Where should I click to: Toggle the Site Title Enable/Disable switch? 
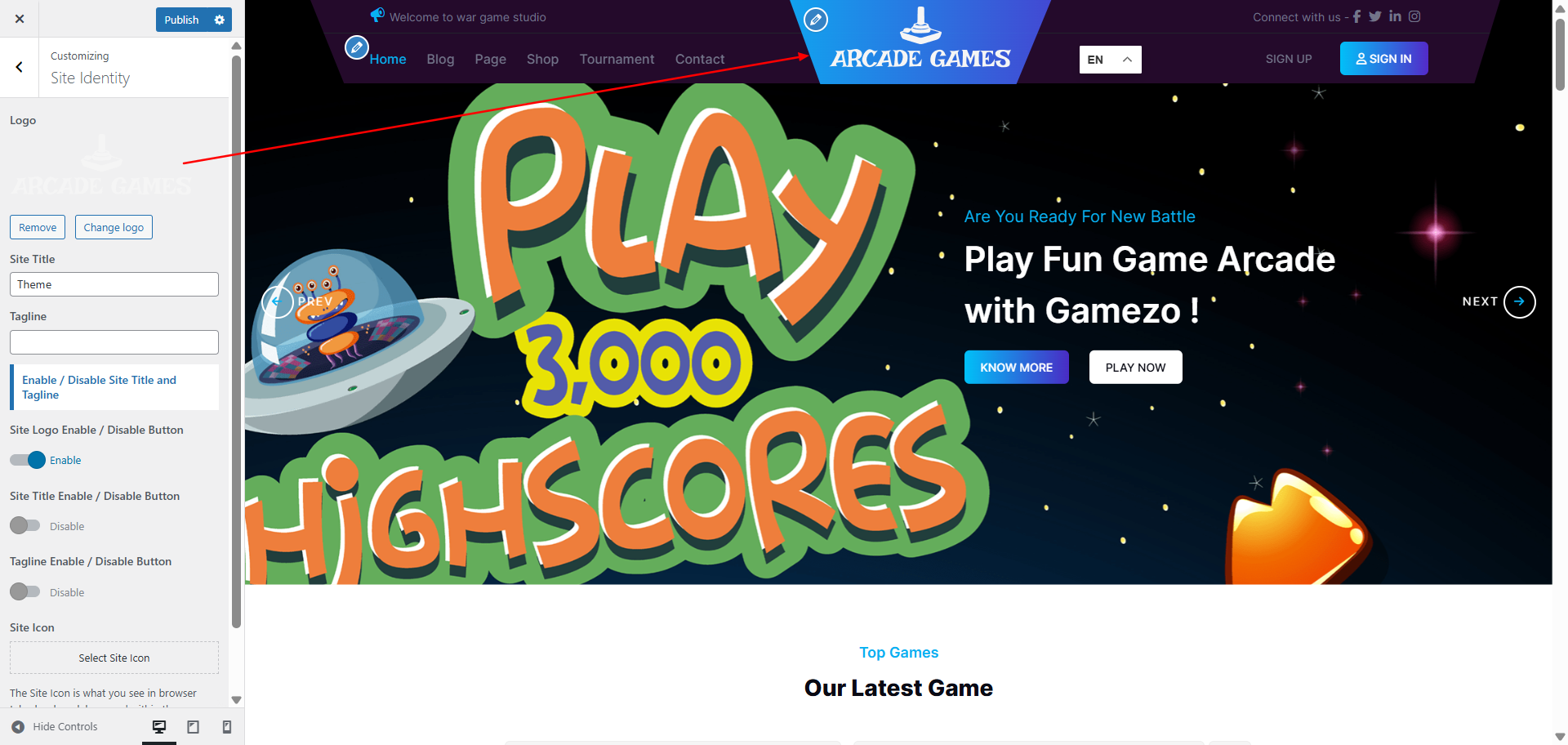[x=24, y=525]
